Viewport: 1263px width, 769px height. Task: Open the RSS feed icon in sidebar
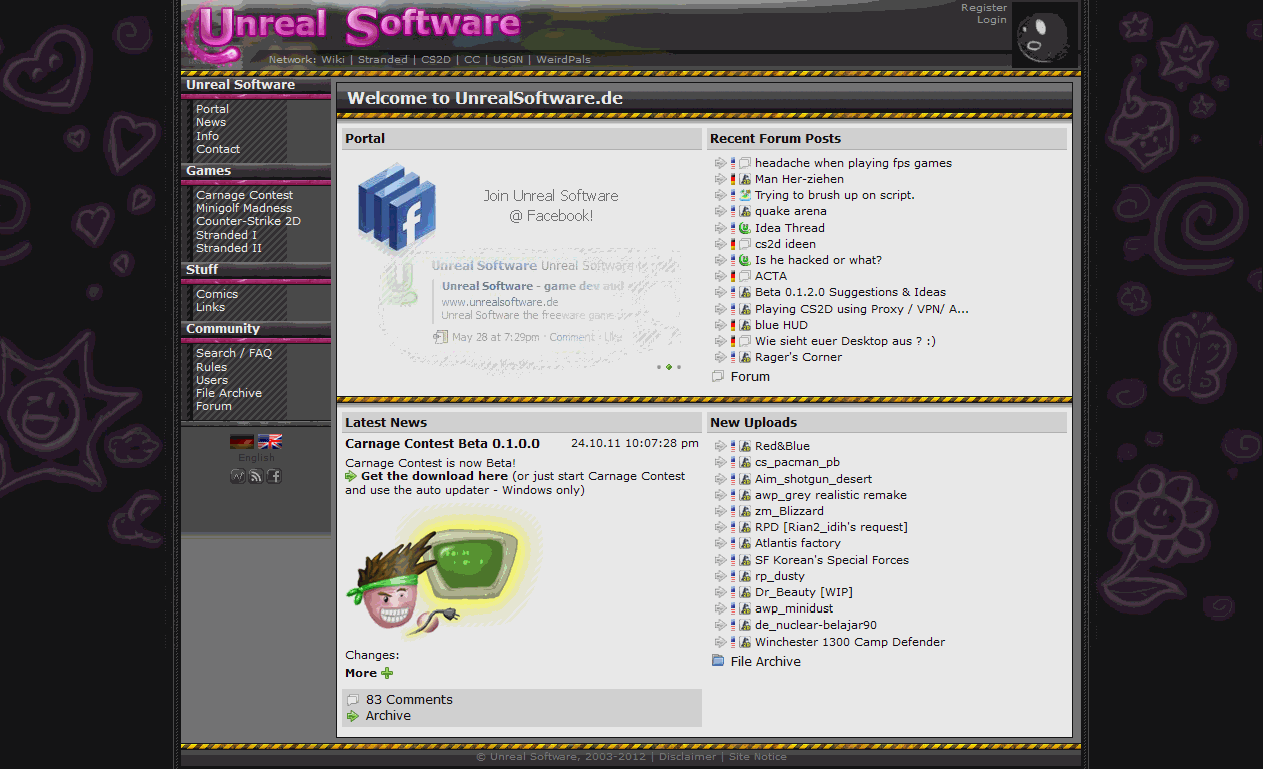[256, 476]
